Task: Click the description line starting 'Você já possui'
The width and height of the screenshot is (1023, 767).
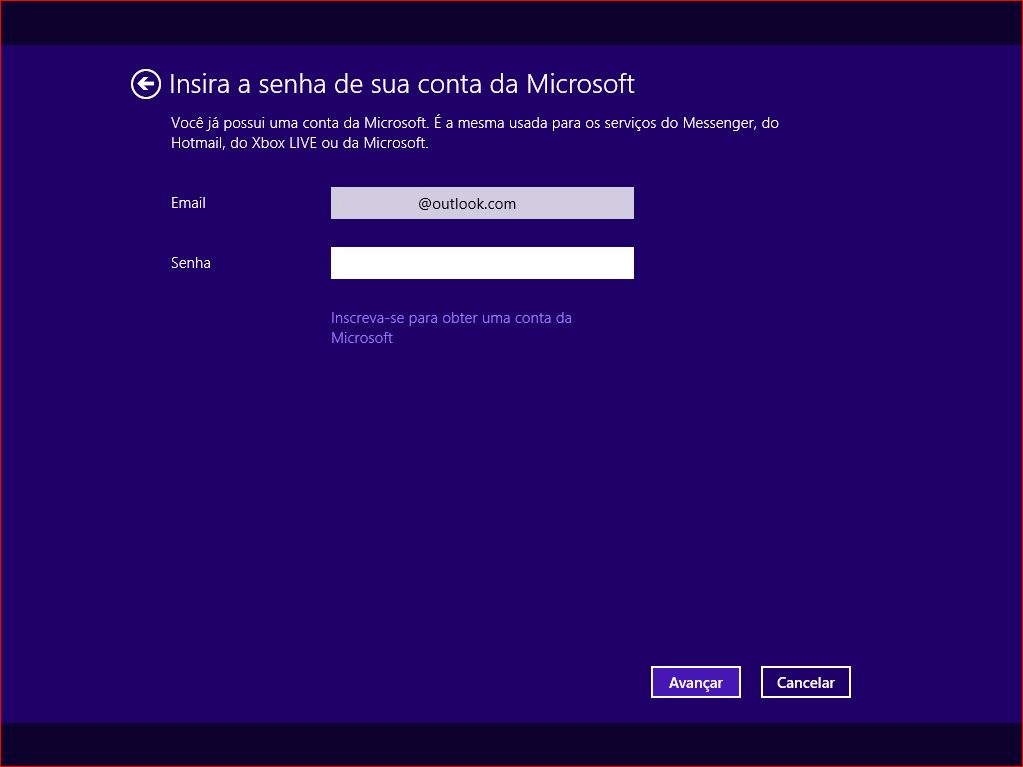Action: point(475,123)
